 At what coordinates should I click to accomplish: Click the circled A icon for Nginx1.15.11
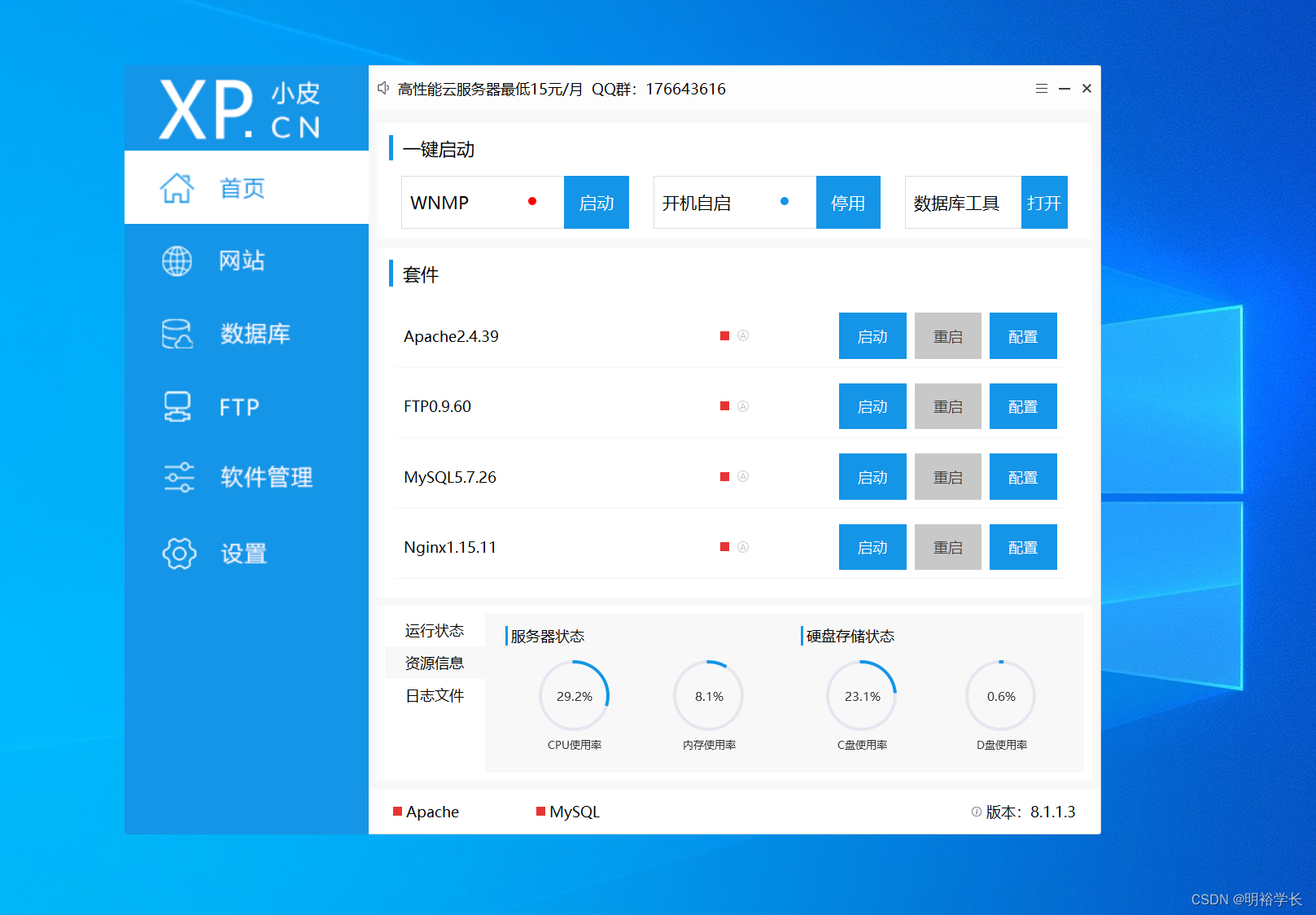[743, 547]
